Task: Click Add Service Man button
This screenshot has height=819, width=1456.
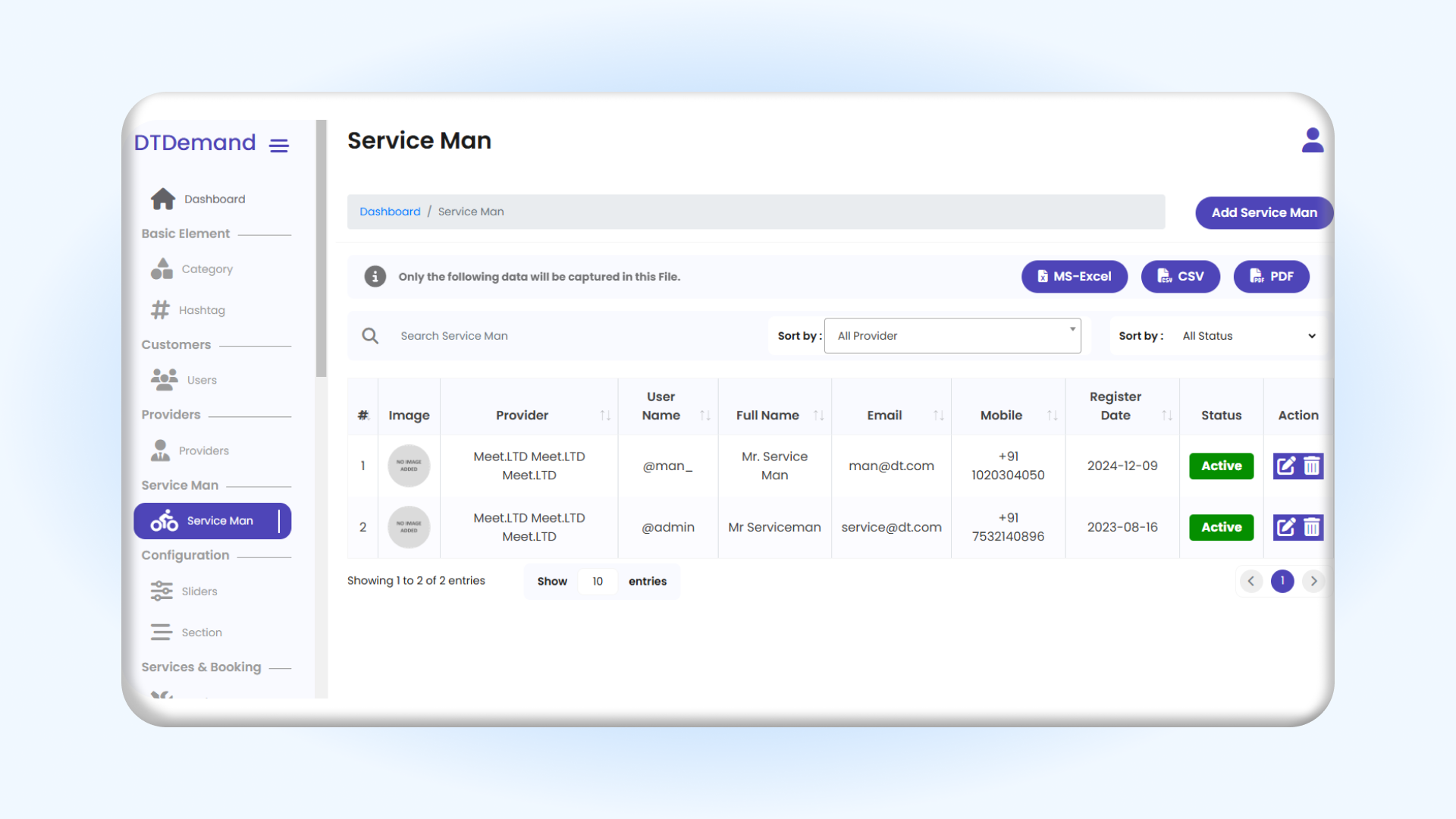Action: [x=1263, y=212]
